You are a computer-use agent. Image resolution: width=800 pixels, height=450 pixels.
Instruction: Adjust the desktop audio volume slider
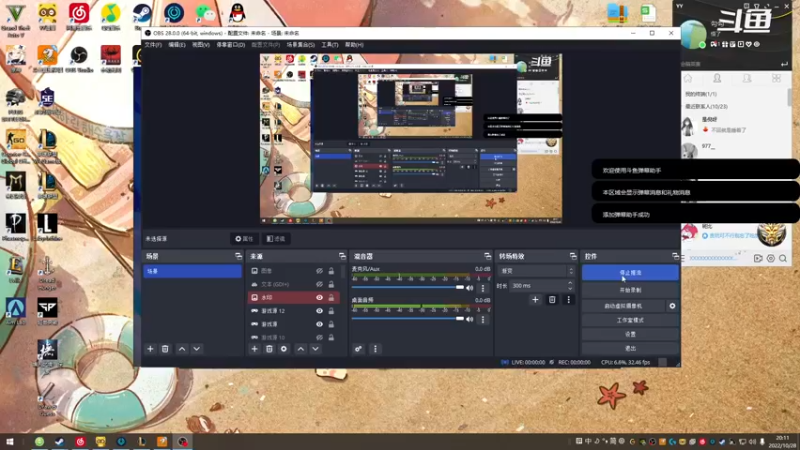click(408, 319)
